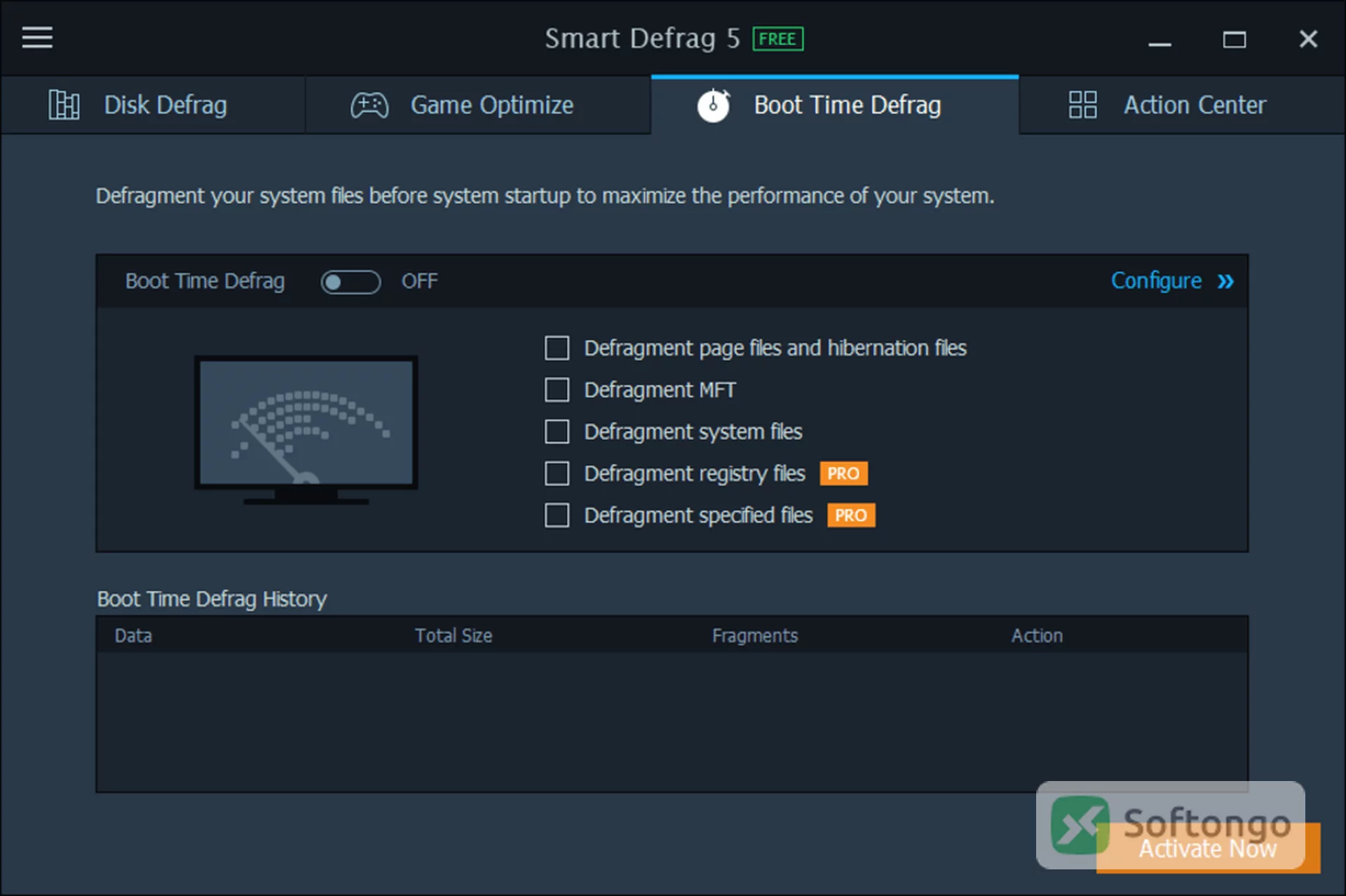Click the double chevron beside Configure
The image size is (1346, 896).
[x=1225, y=281]
